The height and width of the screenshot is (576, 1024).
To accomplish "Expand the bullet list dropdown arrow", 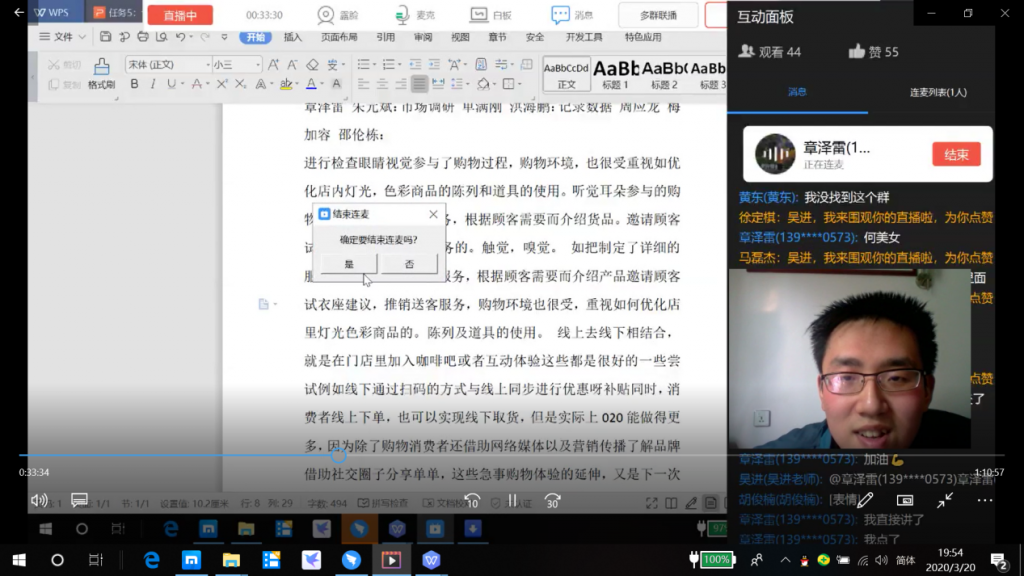I will tap(374, 65).
